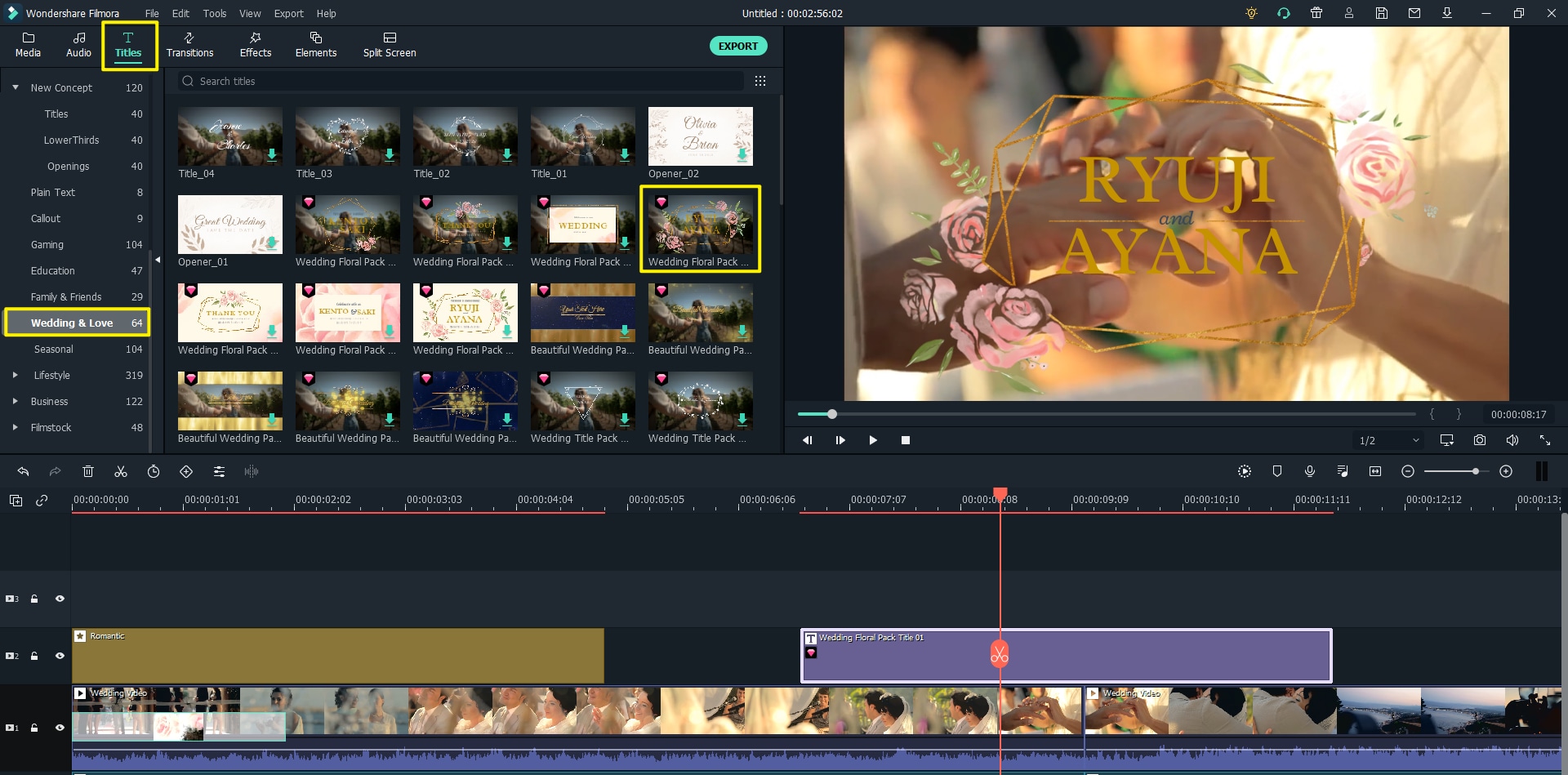Open the keyframe diamond tool

186,471
